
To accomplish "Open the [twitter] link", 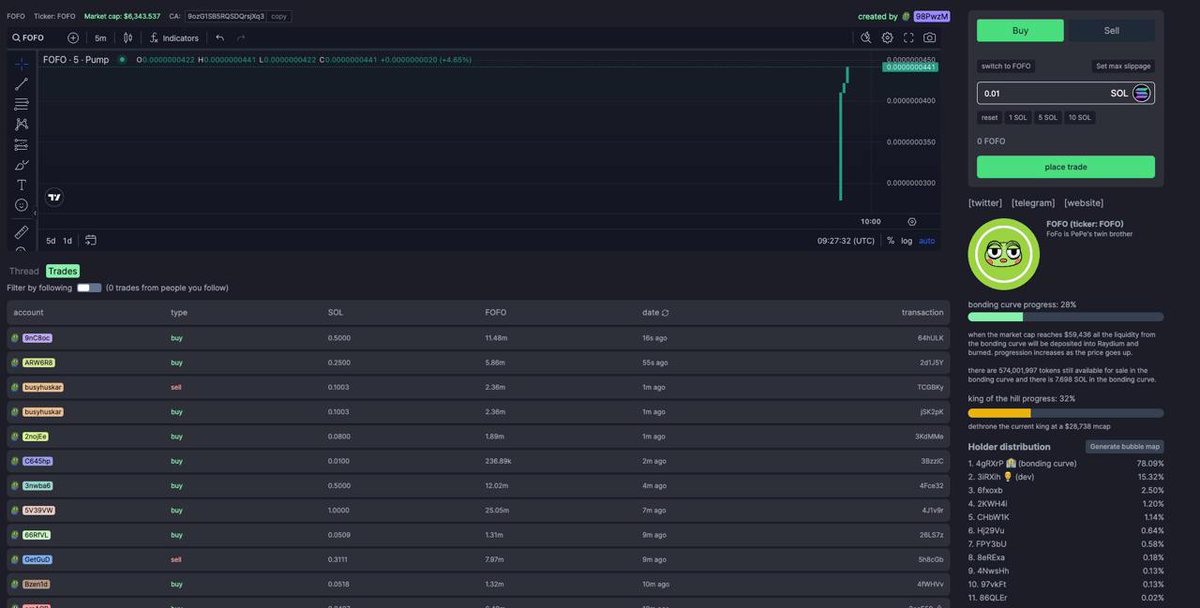I will [x=985, y=203].
